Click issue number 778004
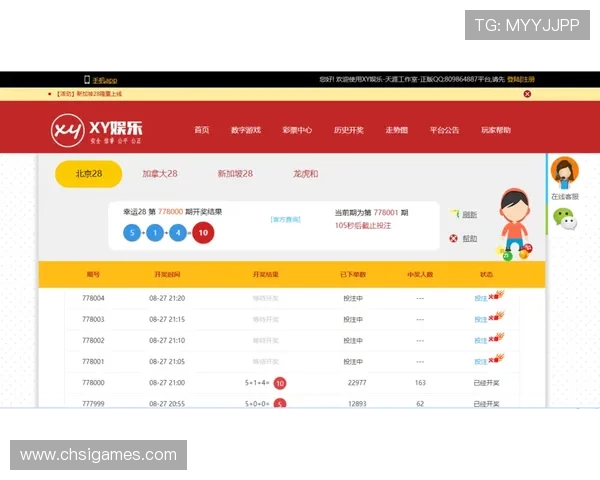 point(93,298)
